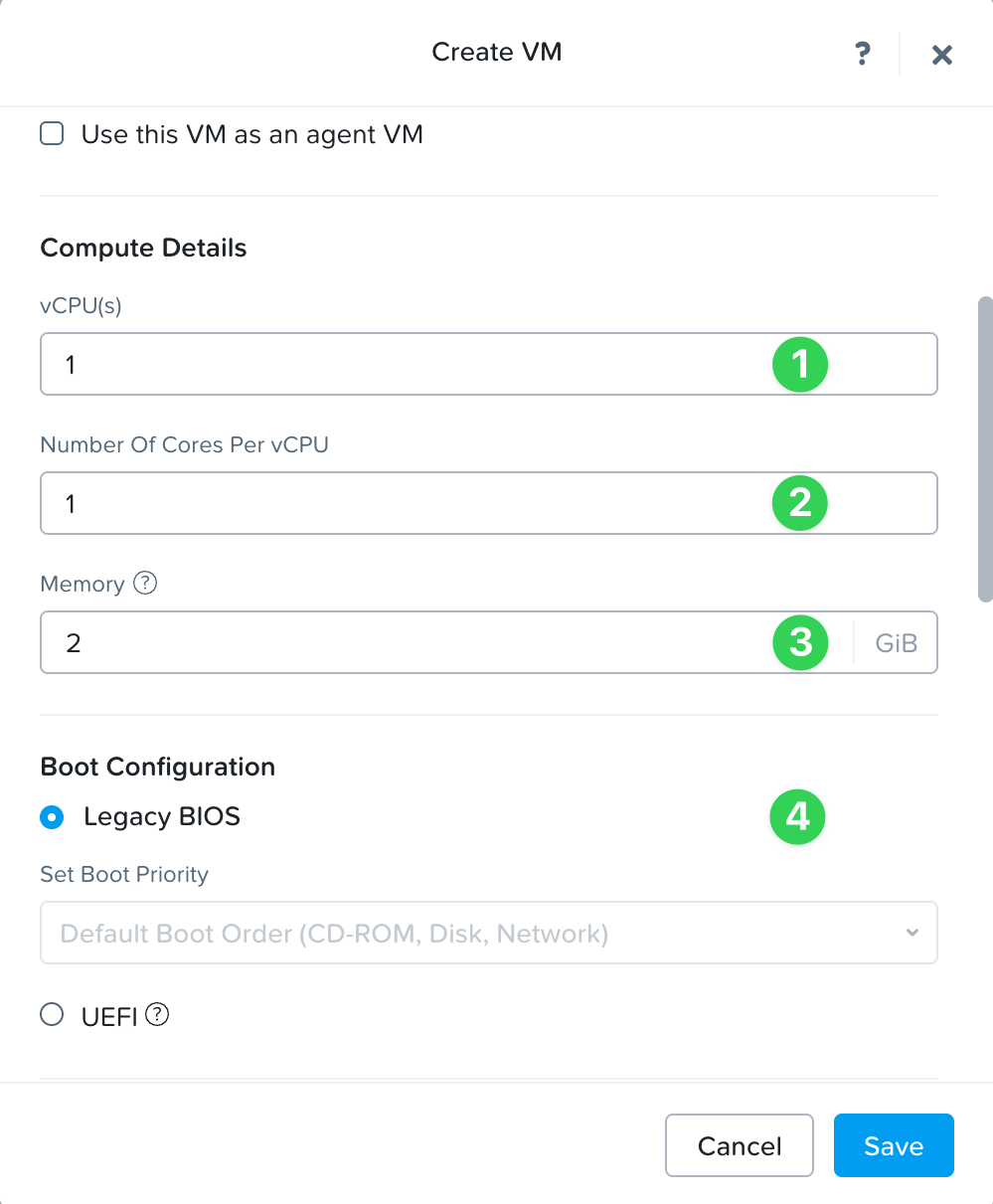Screen dimensions: 993x1204
Task: Open the Set Boot Priority dropdown
Action: click(477, 933)
